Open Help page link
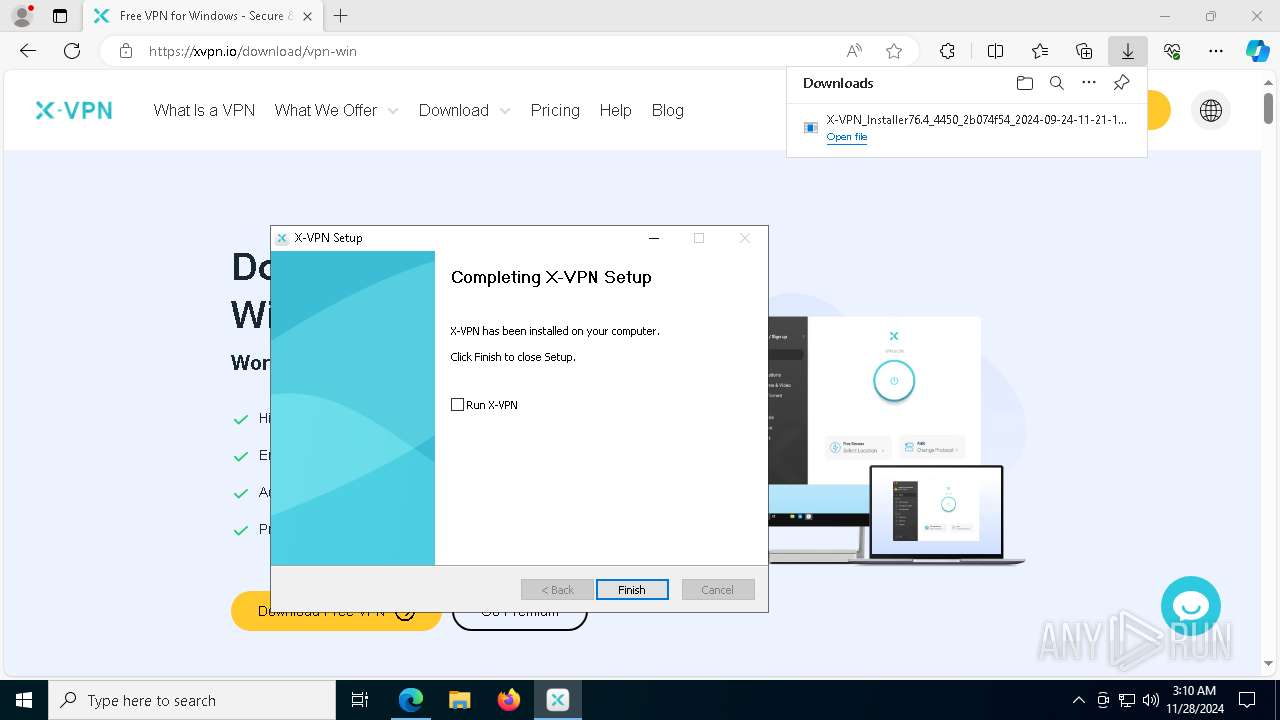Viewport: 1280px width, 720px height. click(x=615, y=110)
